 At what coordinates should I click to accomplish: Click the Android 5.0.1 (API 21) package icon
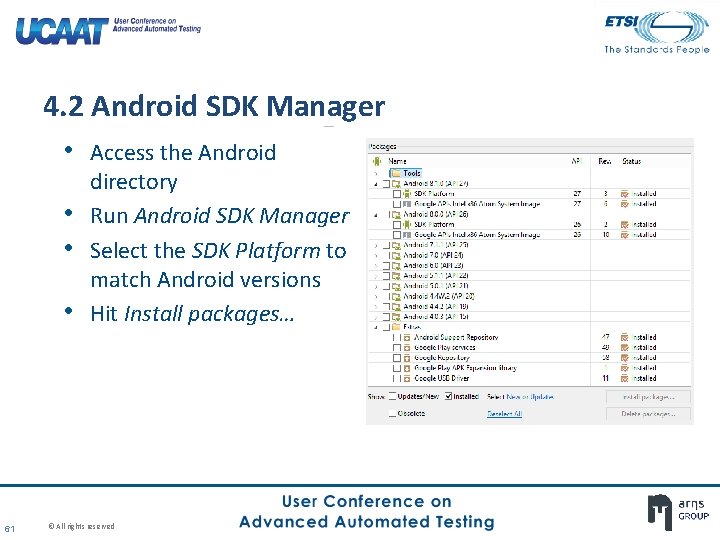[x=396, y=286]
